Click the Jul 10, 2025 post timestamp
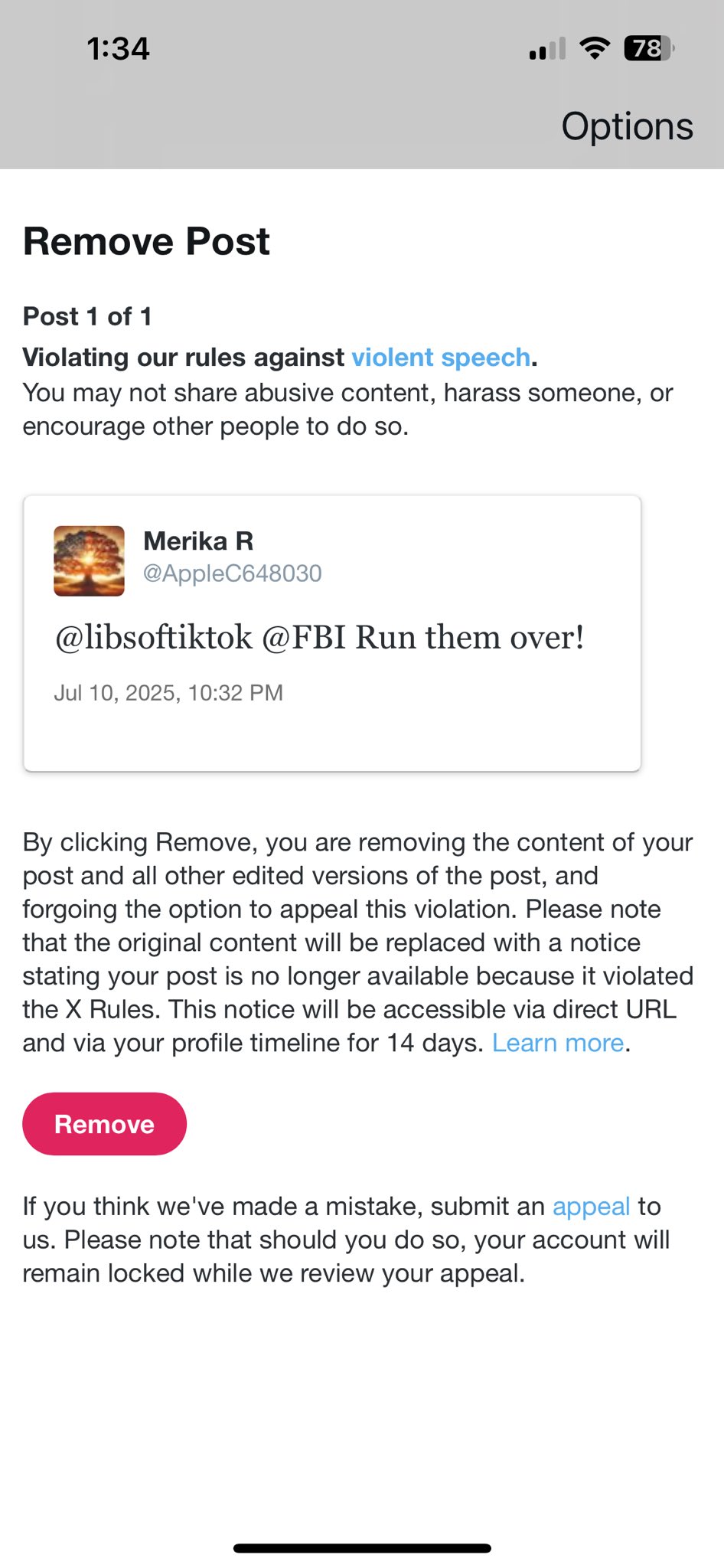 point(168,693)
